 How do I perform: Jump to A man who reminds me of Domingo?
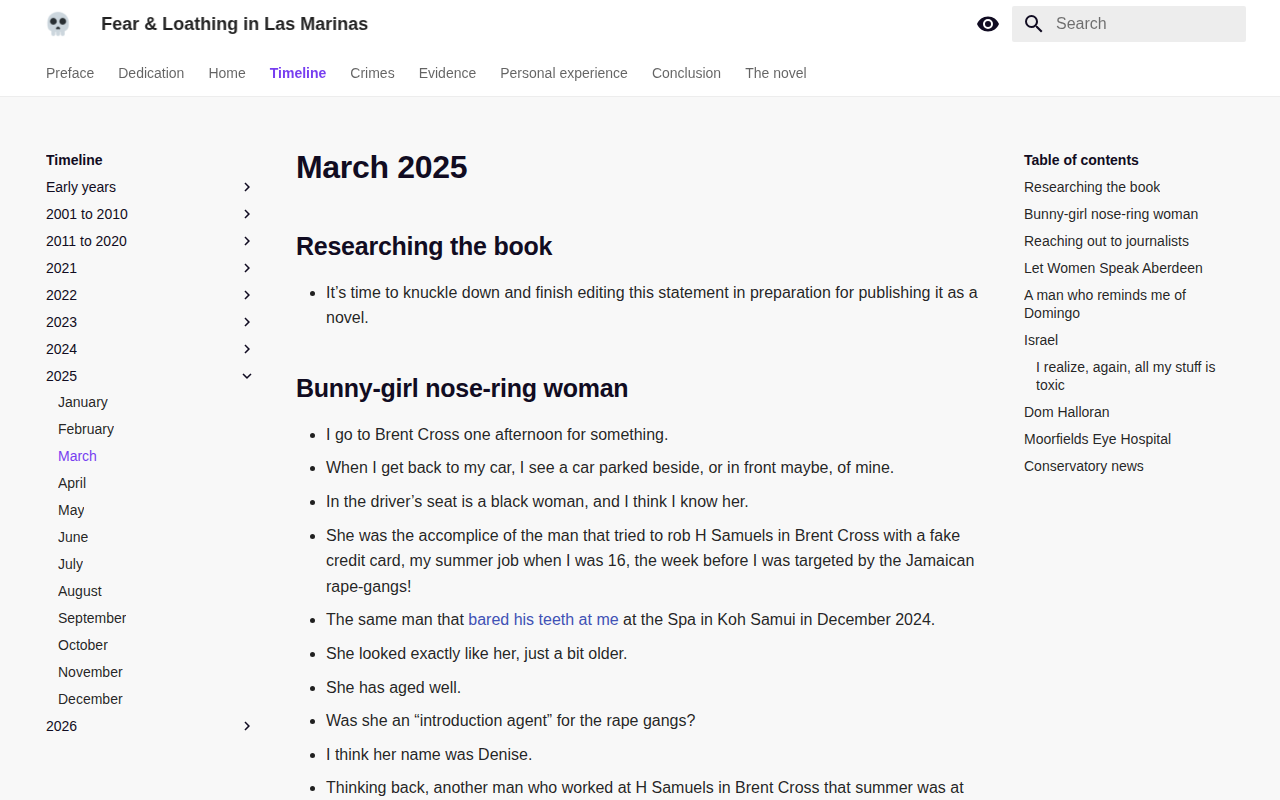click(1105, 304)
